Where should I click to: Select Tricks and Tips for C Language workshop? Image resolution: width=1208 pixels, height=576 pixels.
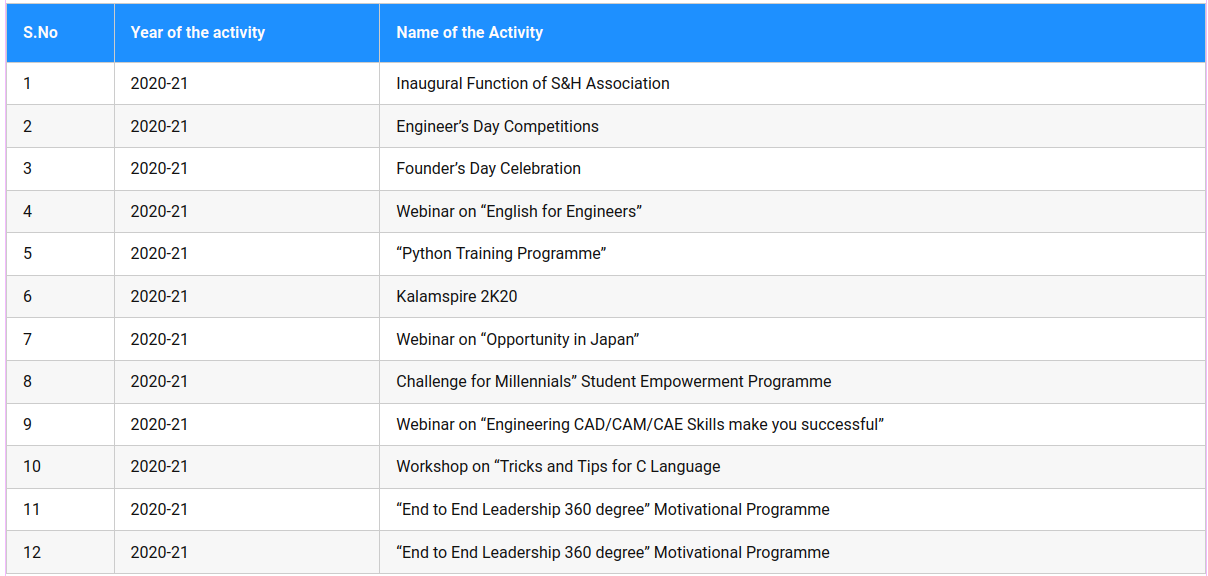click(558, 467)
